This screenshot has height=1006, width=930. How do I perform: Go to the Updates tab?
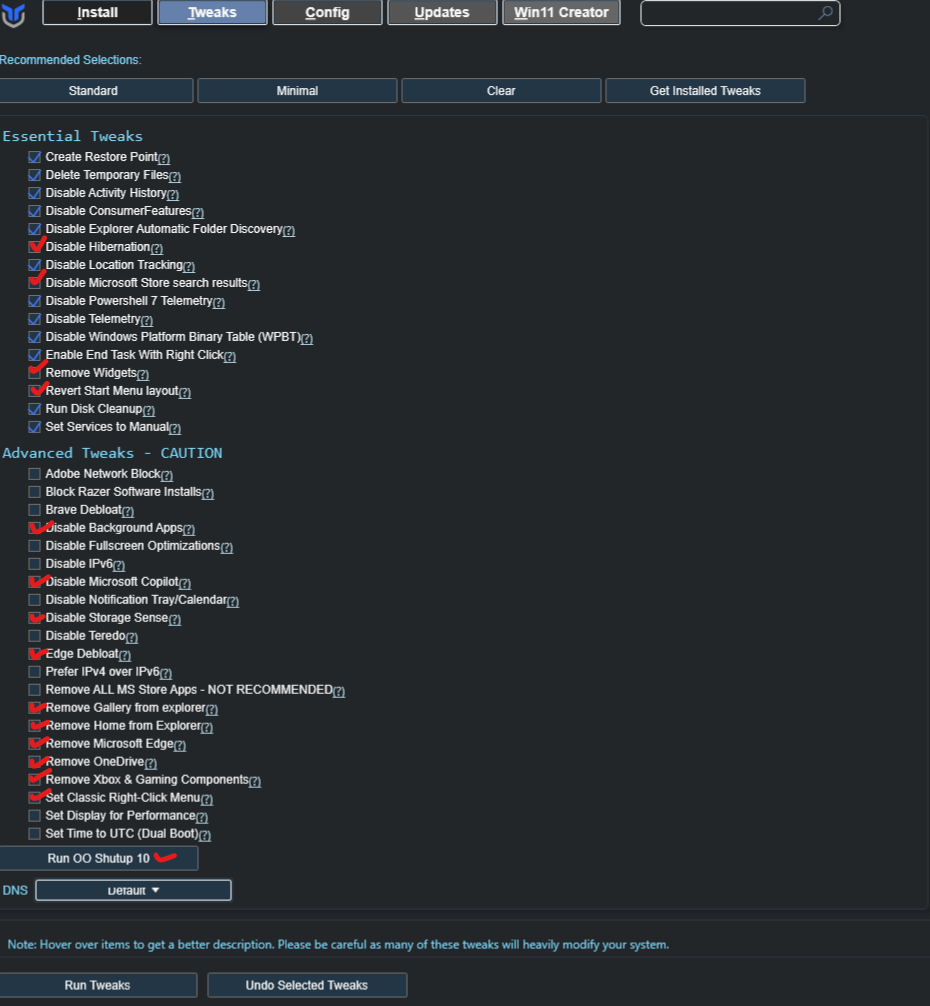tap(442, 12)
